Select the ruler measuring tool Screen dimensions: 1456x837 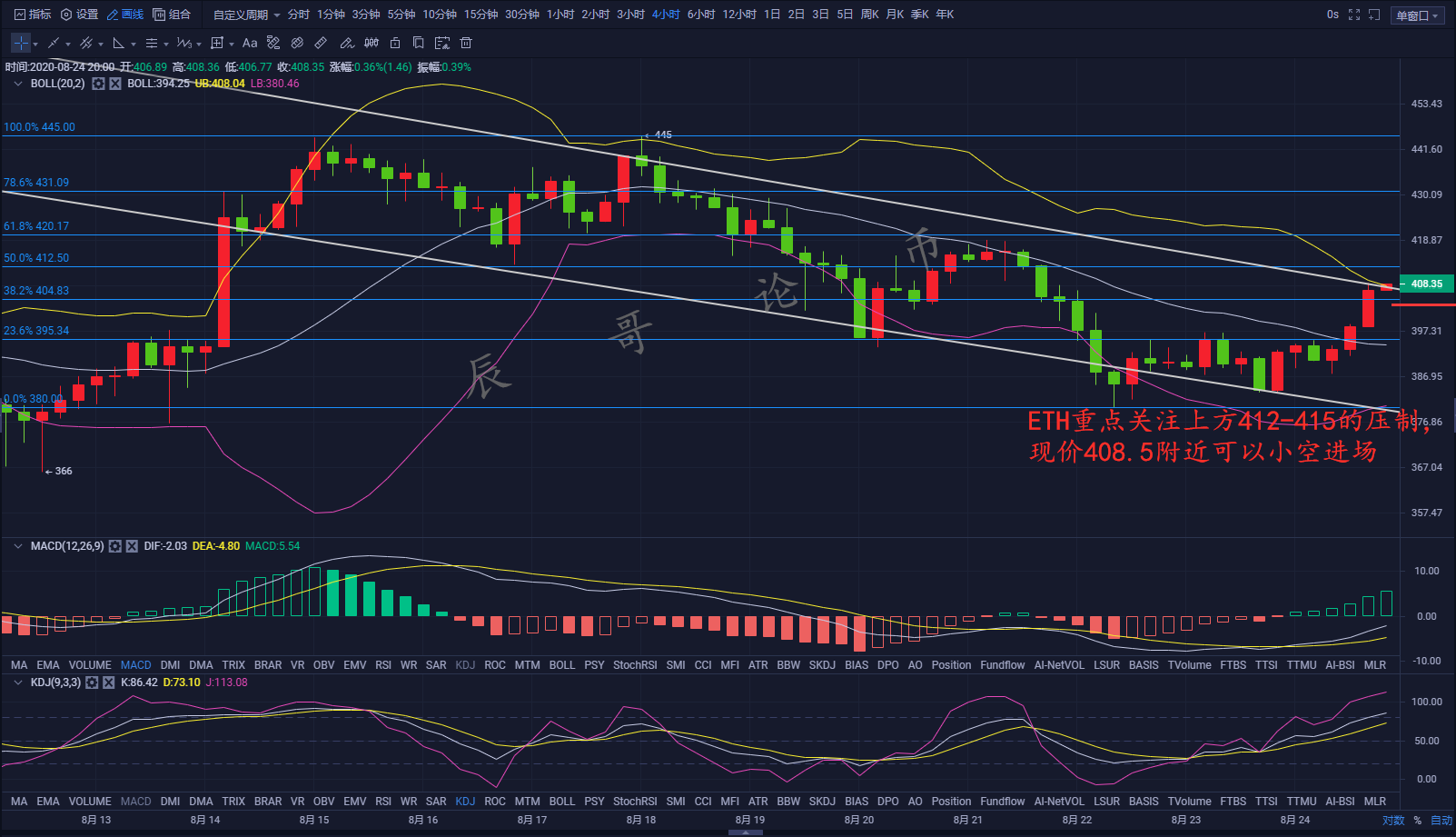click(x=321, y=43)
